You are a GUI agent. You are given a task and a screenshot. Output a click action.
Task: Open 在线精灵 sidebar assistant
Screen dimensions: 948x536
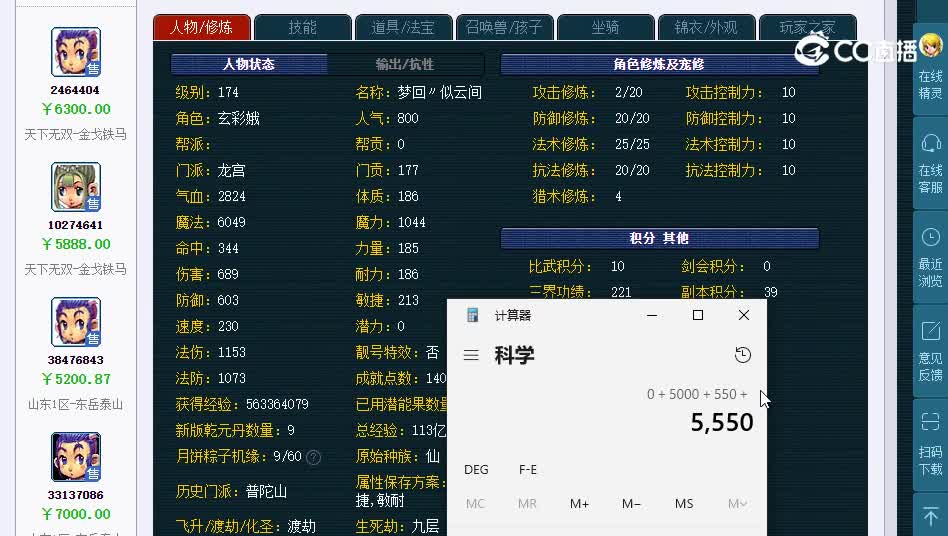[x=930, y=68]
